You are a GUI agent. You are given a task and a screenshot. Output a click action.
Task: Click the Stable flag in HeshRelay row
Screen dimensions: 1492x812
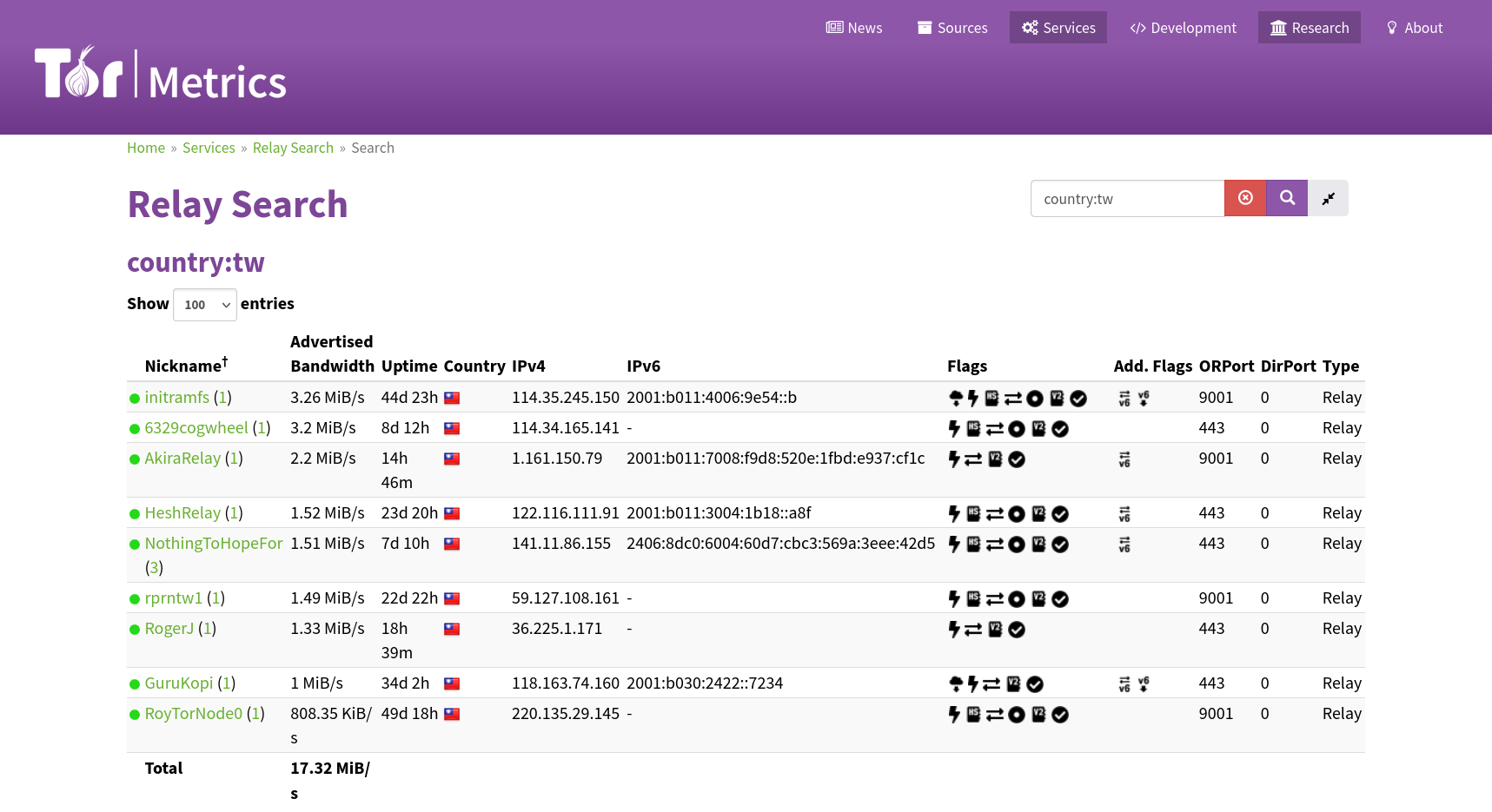1017,514
